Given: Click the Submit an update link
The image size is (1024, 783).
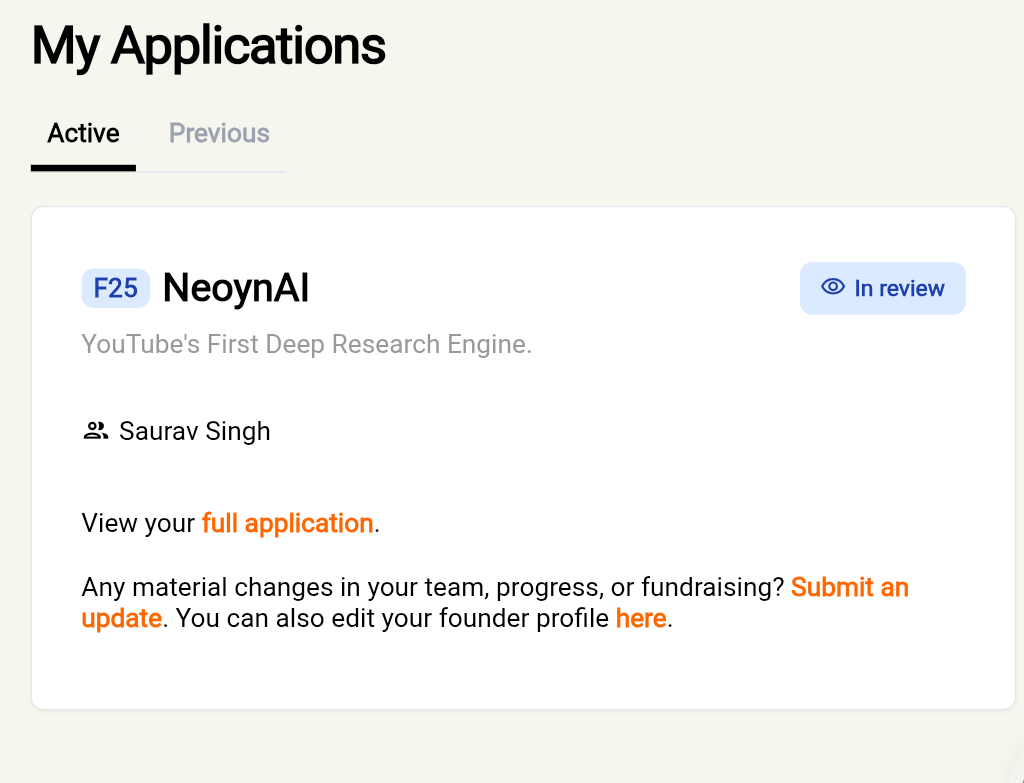Looking at the screenshot, I should 849,587.
